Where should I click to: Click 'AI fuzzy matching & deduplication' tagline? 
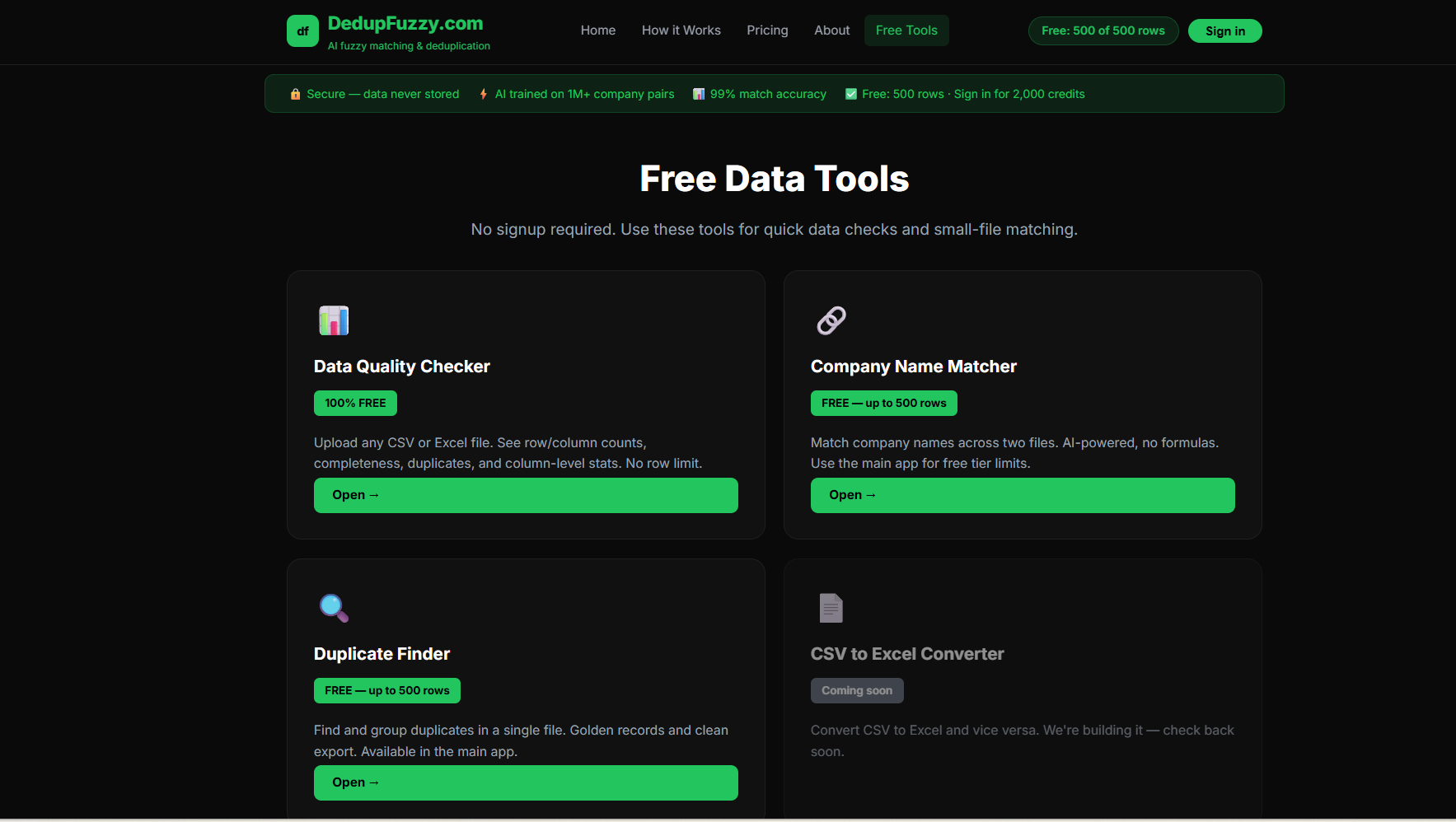pyautogui.click(x=409, y=46)
